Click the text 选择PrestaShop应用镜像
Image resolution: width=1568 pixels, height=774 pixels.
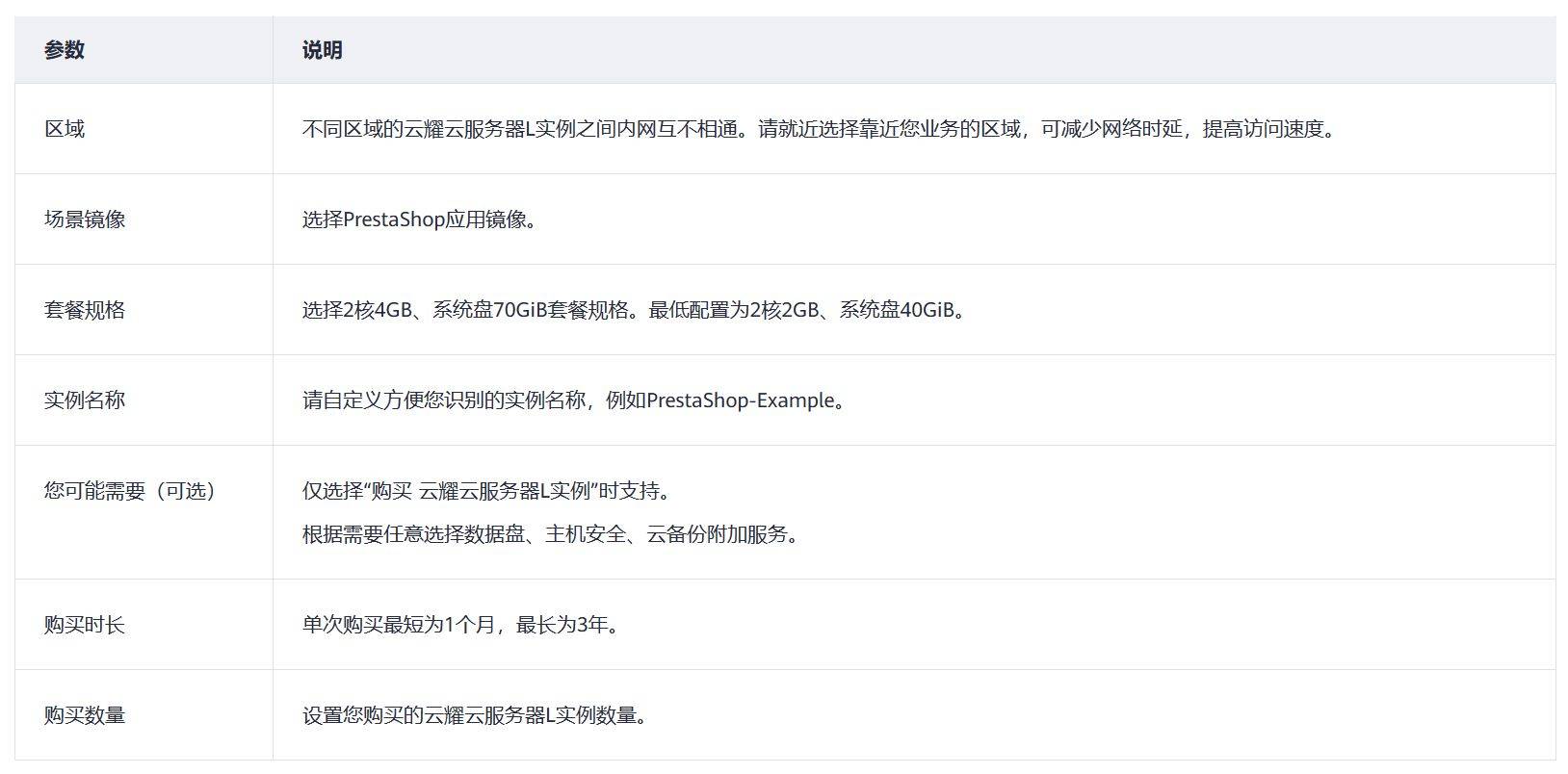pos(420,219)
